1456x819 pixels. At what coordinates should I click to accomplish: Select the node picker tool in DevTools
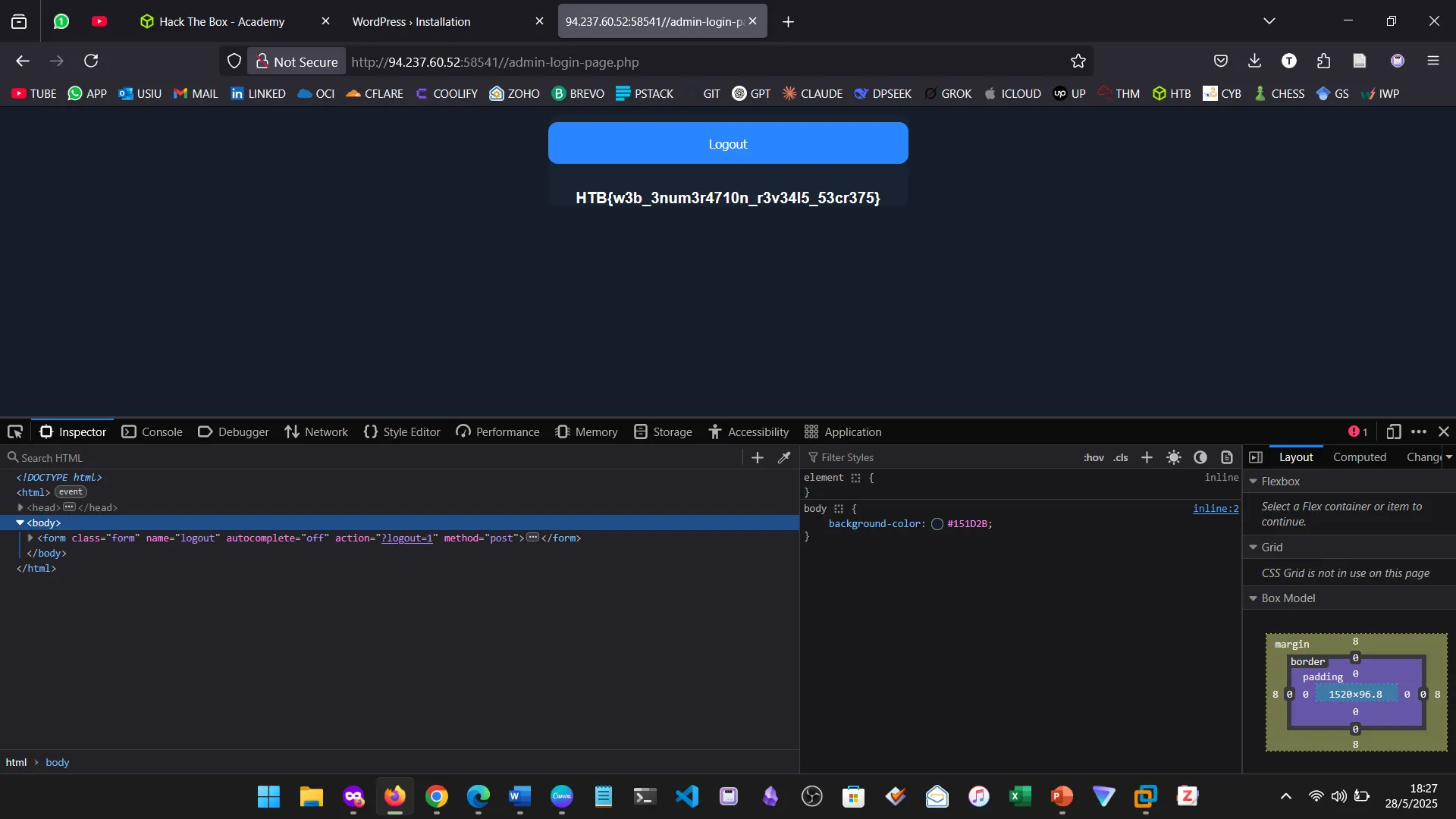[x=15, y=431]
